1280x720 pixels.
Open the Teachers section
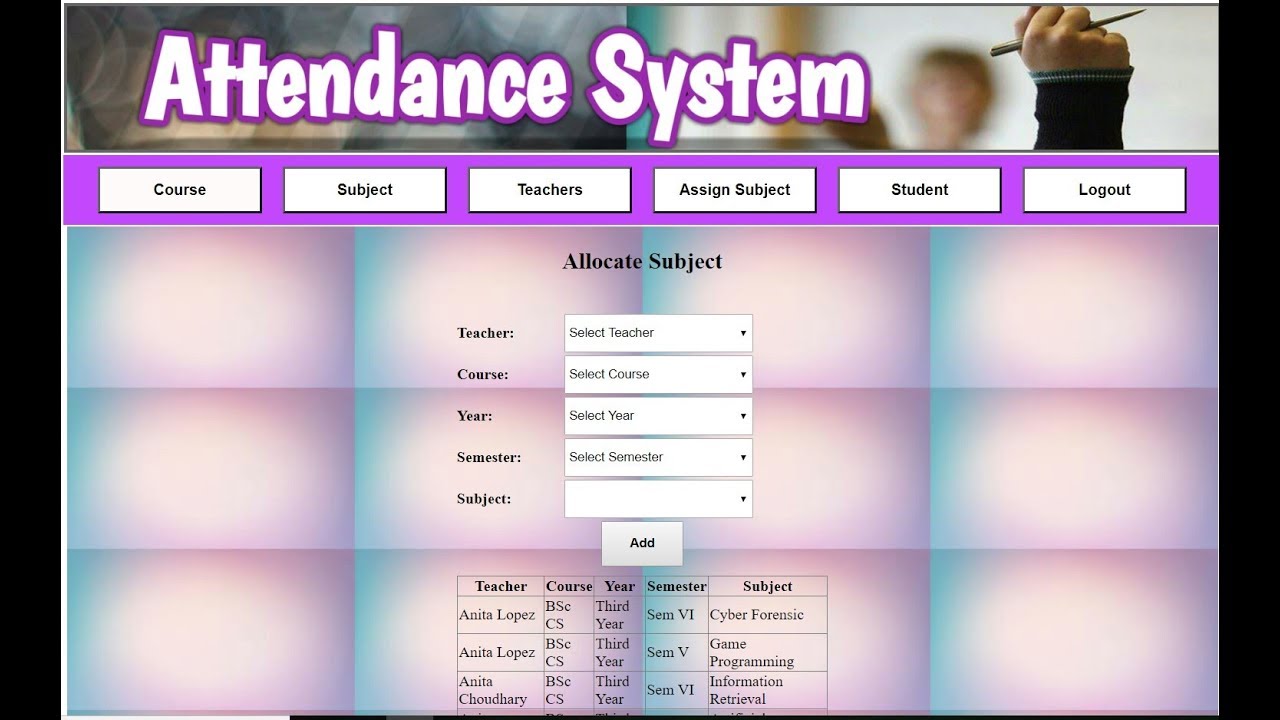coord(550,190)
